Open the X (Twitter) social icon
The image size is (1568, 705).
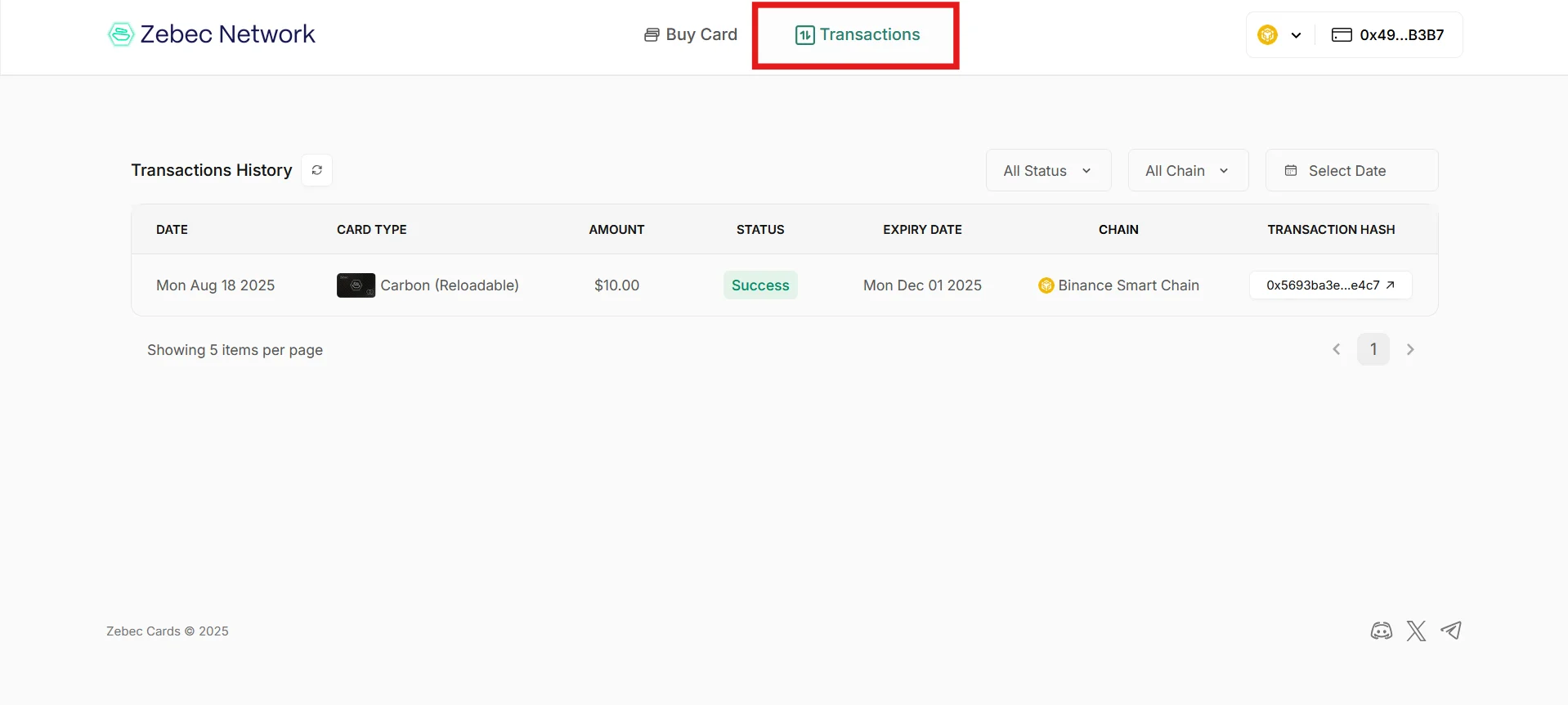coord(1416,631)
